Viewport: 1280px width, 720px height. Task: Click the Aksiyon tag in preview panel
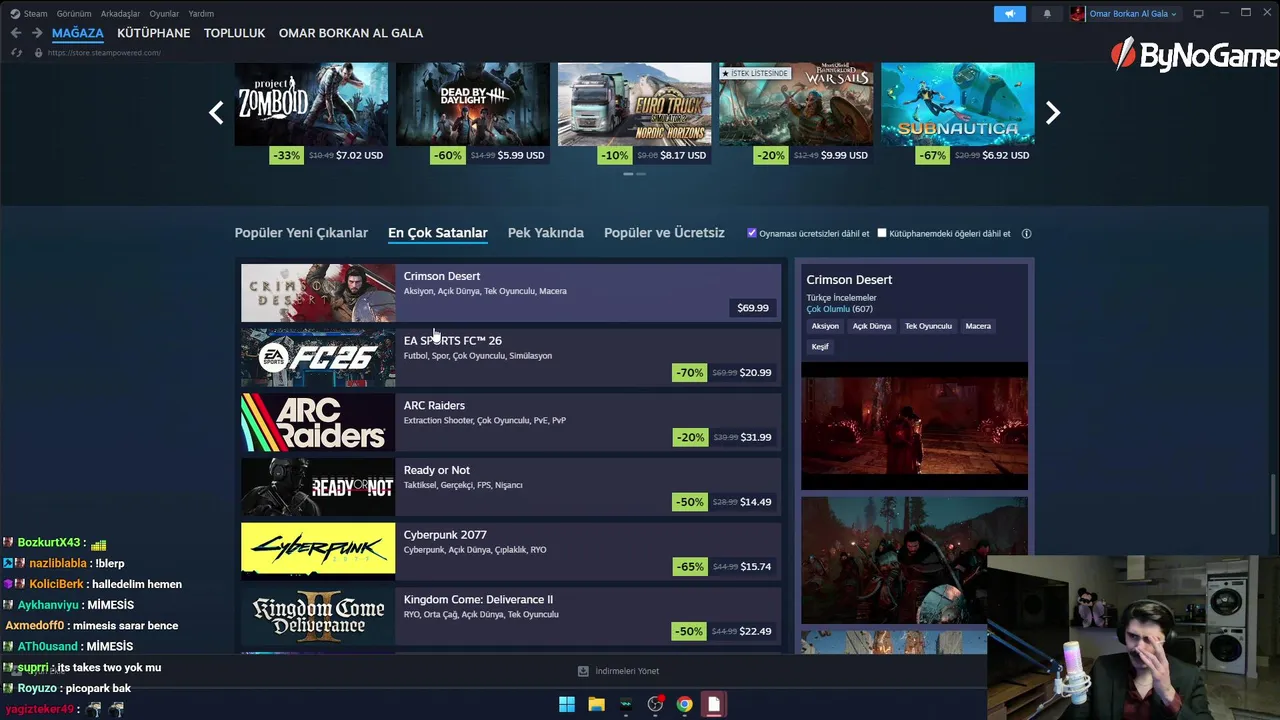[825, 326]
